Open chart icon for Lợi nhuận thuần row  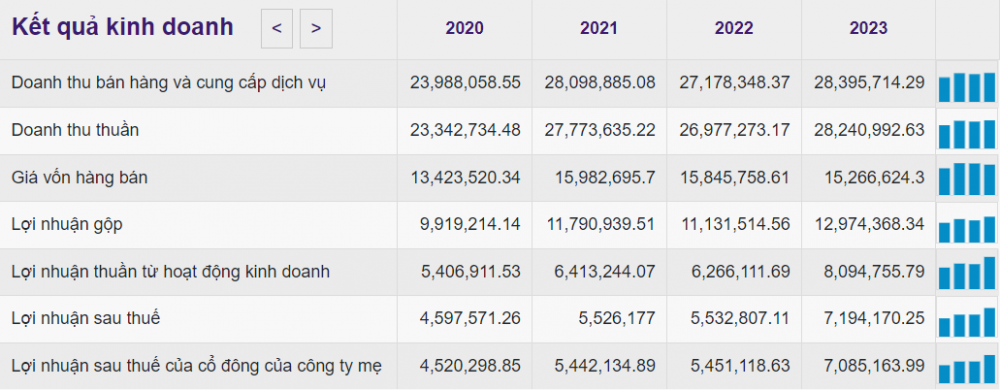[x=966, y=273]
